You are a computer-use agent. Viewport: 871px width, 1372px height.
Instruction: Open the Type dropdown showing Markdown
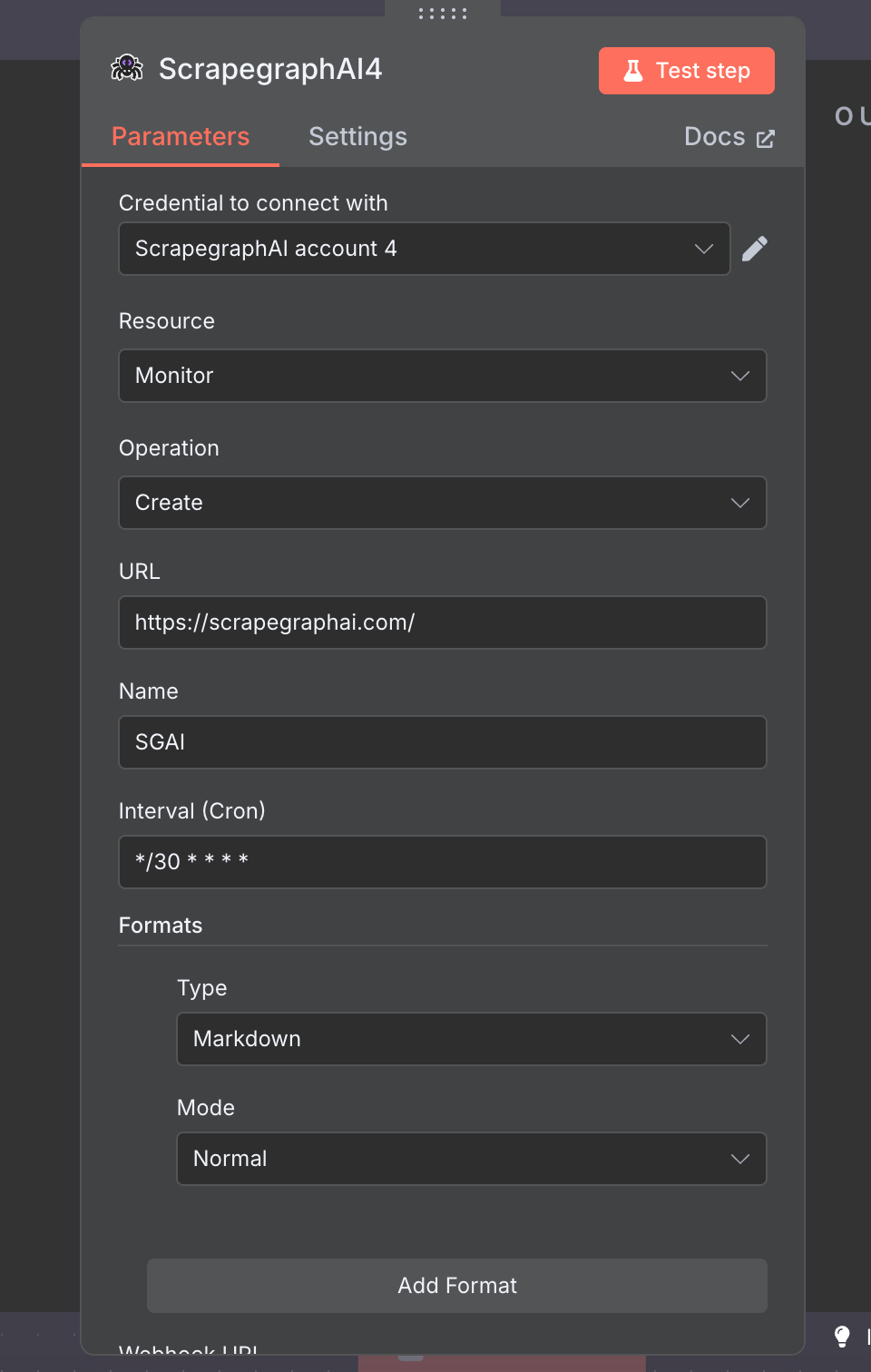[472, 1039]
